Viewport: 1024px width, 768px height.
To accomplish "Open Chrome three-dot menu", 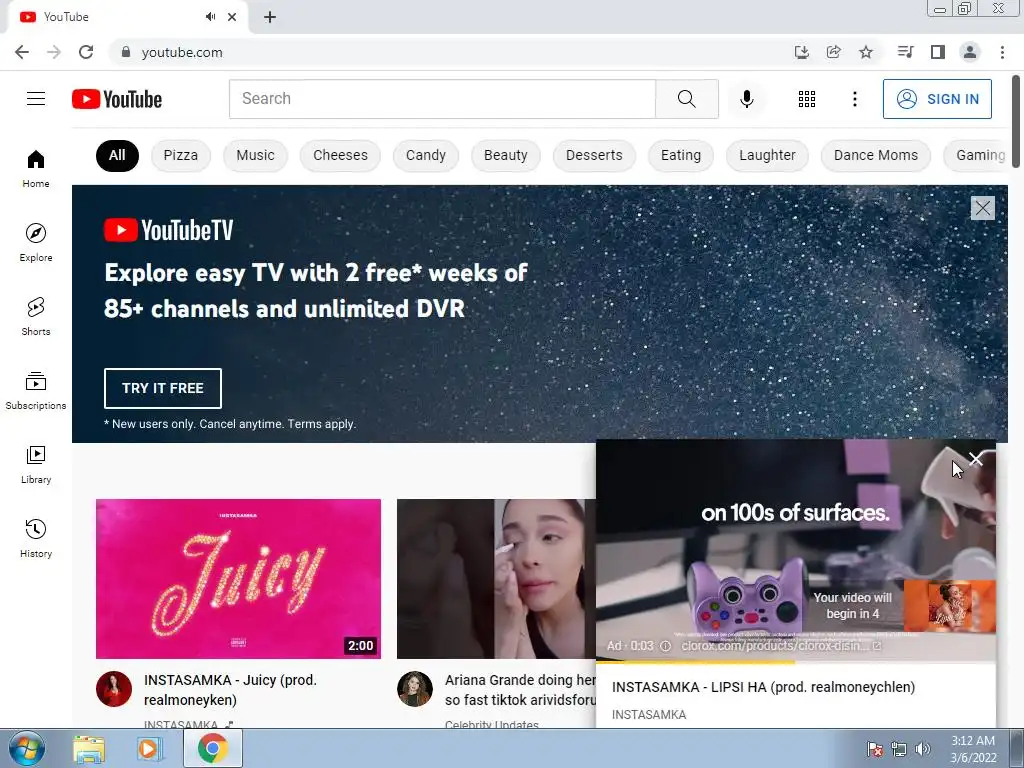I will pyautogui.click(x=1002, y=52).
